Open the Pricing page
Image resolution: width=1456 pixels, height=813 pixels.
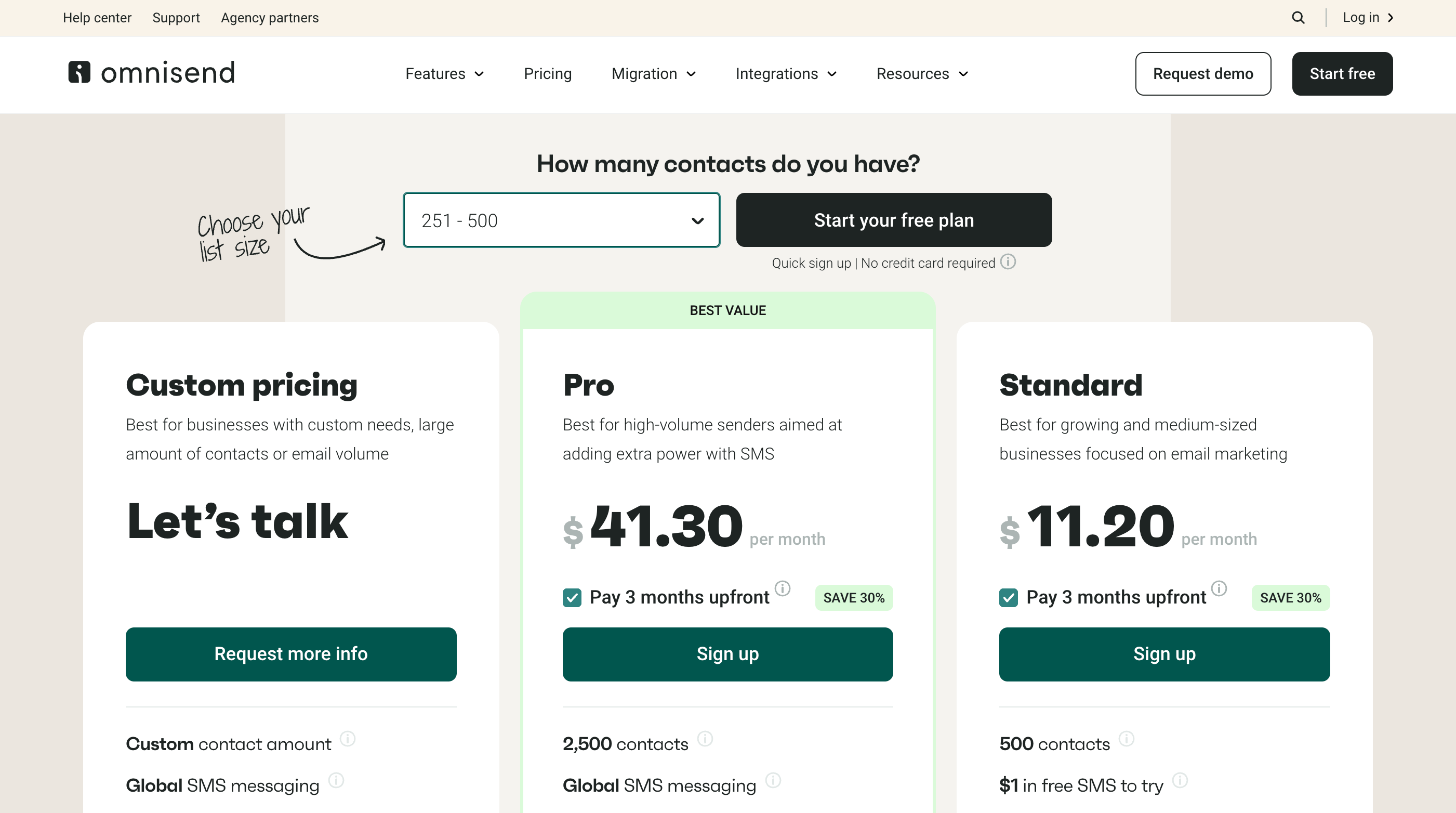pyautogui.click(x=548, y=74)
